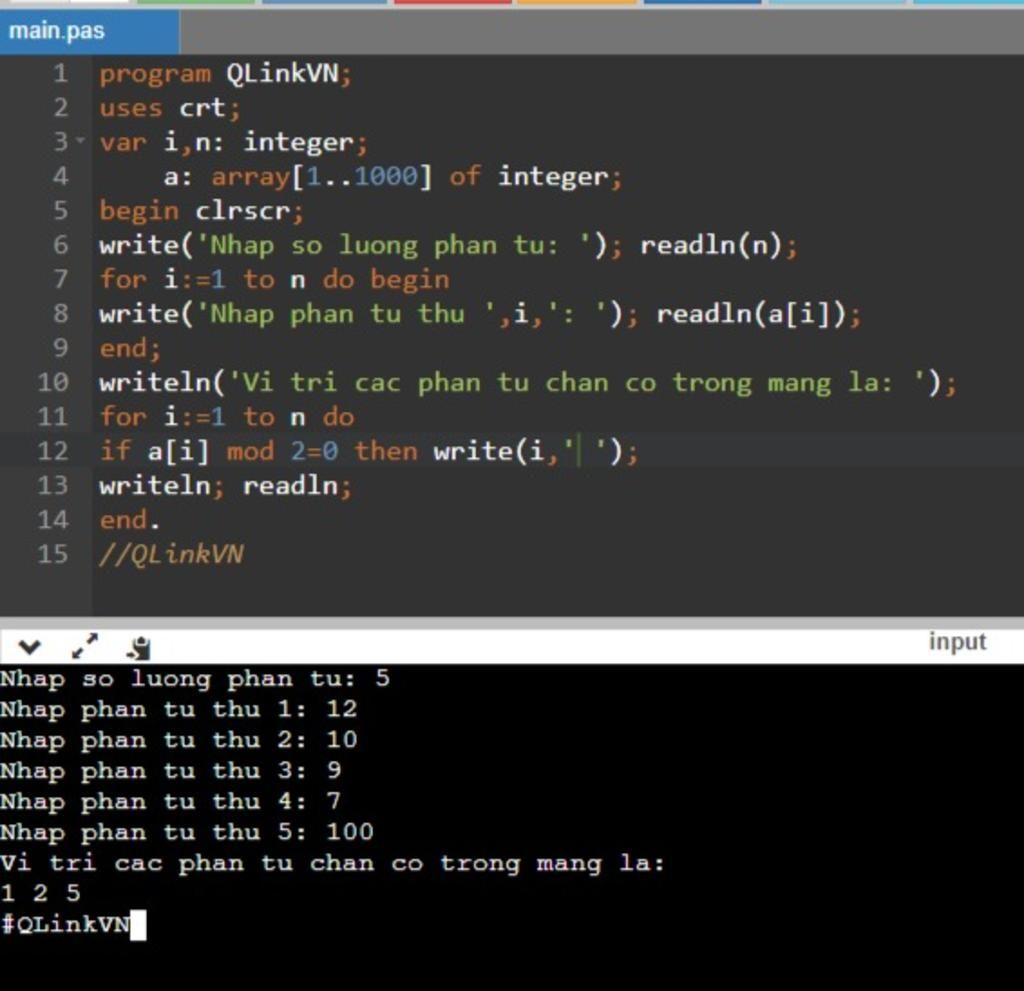Click the console clear/copy icon beside the expand arrows
The image size is (1024, 991).
(x=138, y=647)
